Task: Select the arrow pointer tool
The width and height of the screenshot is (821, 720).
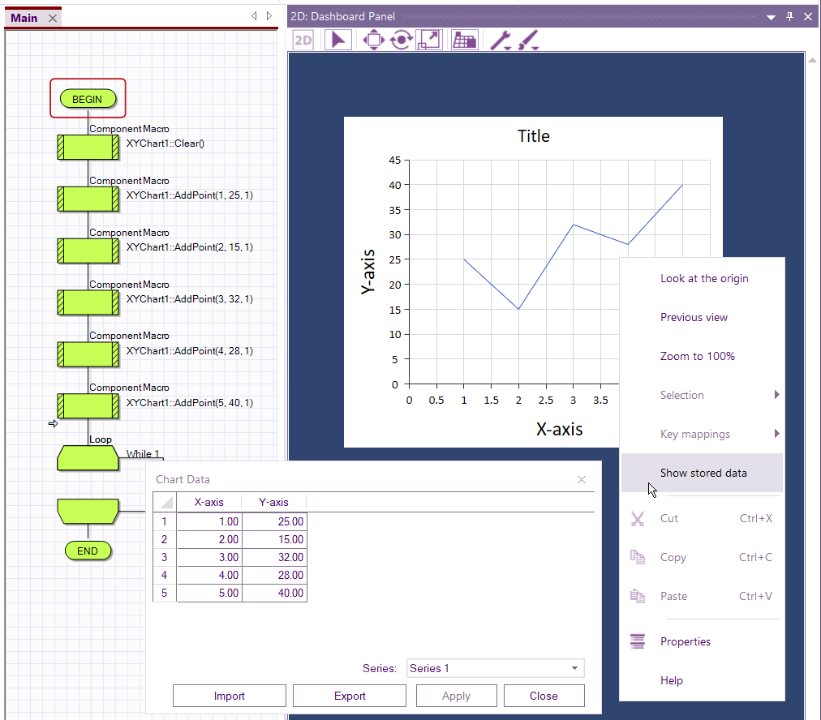Action: click(338, 40)
